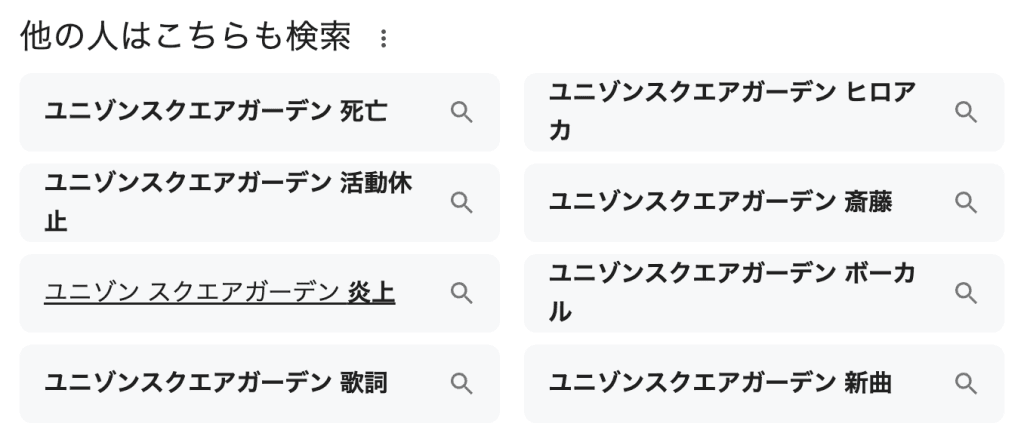Click the underlined ユニゾン スクエアガーデン link text
Screen dimensions: 1024x436
[x=192, y=293]
